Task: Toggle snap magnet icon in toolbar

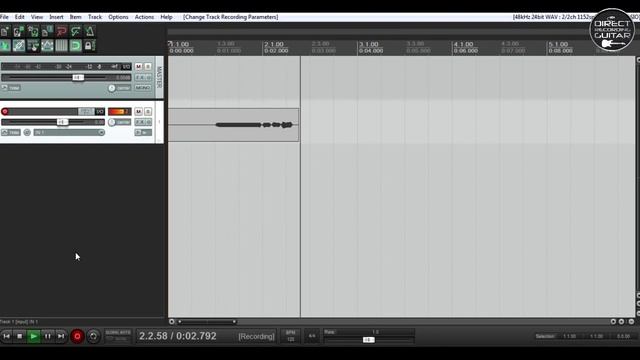Action: (x=76, y=45)
